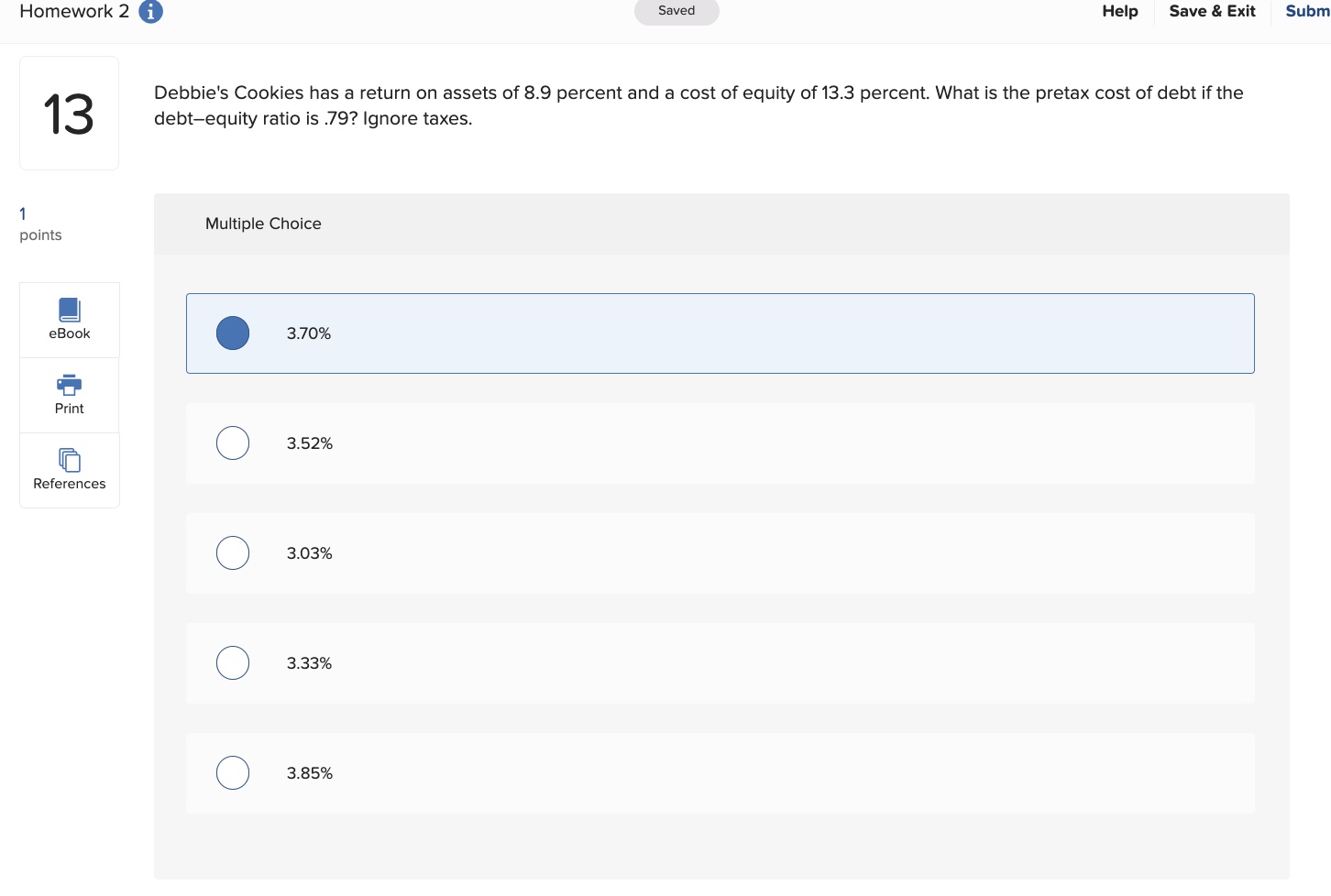Click the 3.52% answer text
Viewport: 1331px width, 896px height.
click(310, 443)
